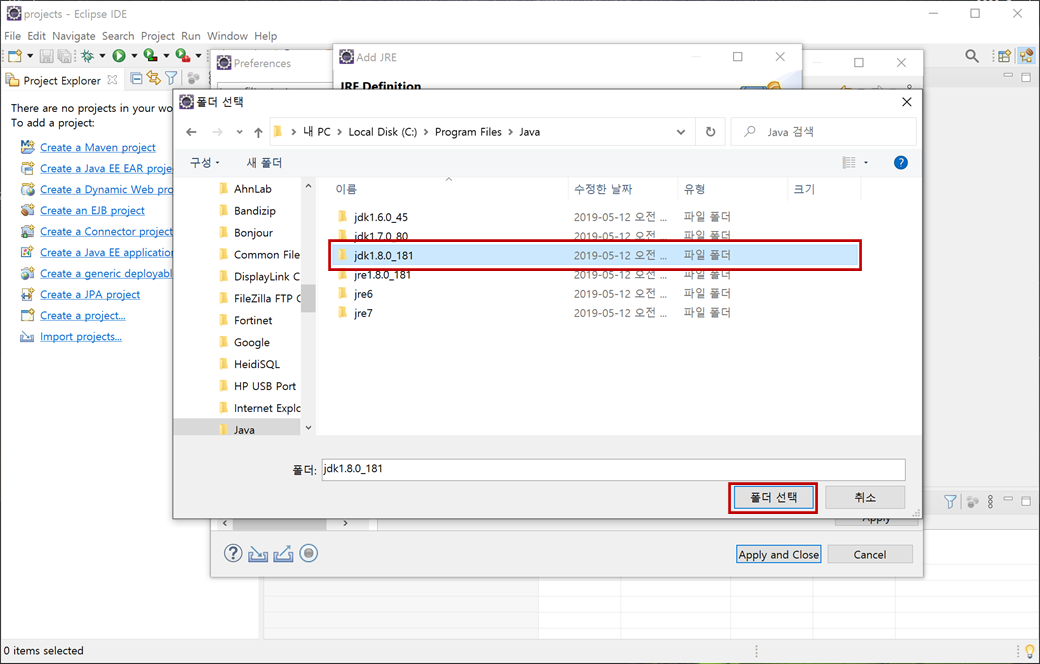Image resolution: width=1040 pixels, height=664 pixels.
Task: Click help question icon in Preferences
Action: coord(233,553)
